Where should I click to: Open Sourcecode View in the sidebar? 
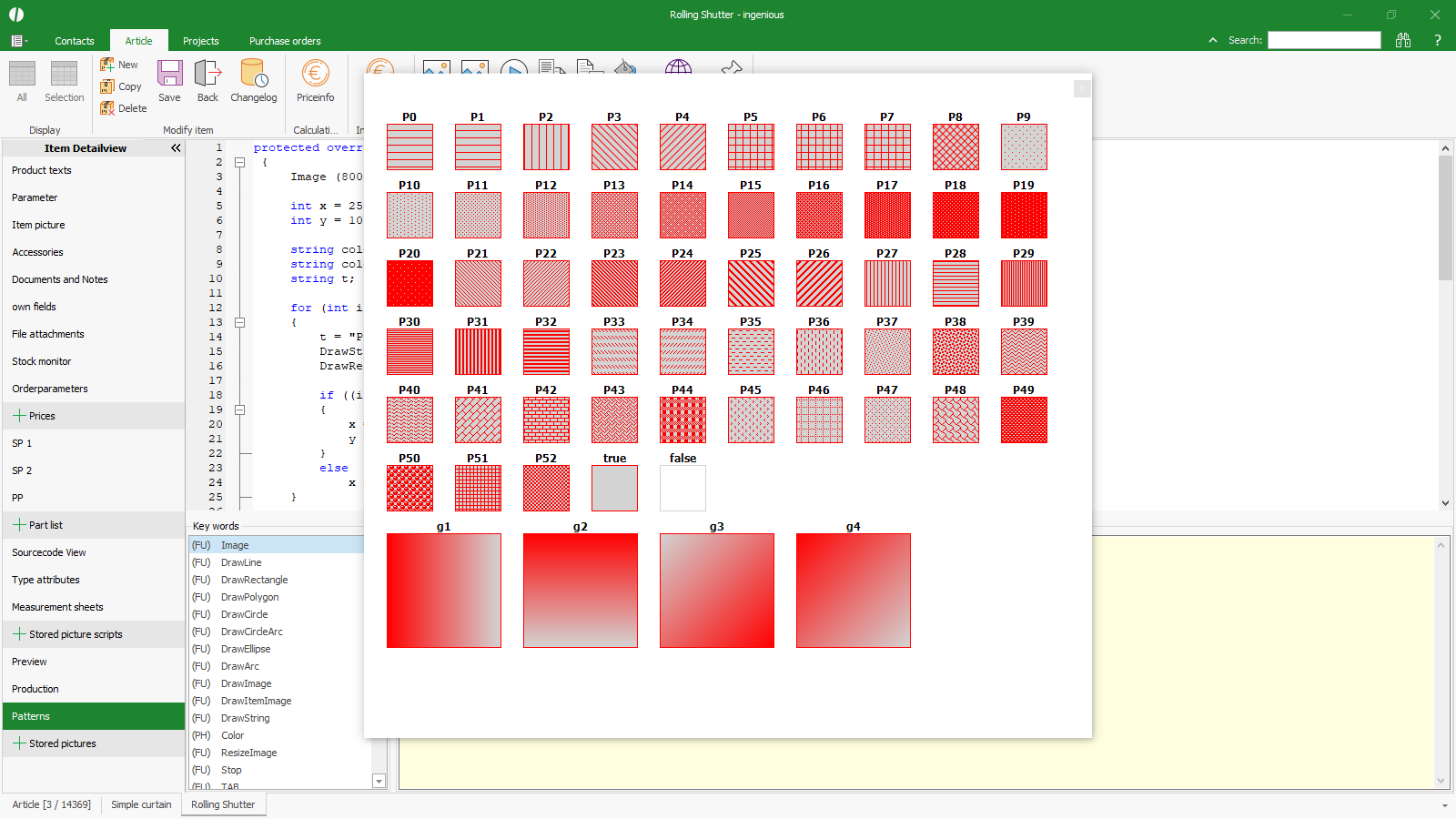(49, 552)
